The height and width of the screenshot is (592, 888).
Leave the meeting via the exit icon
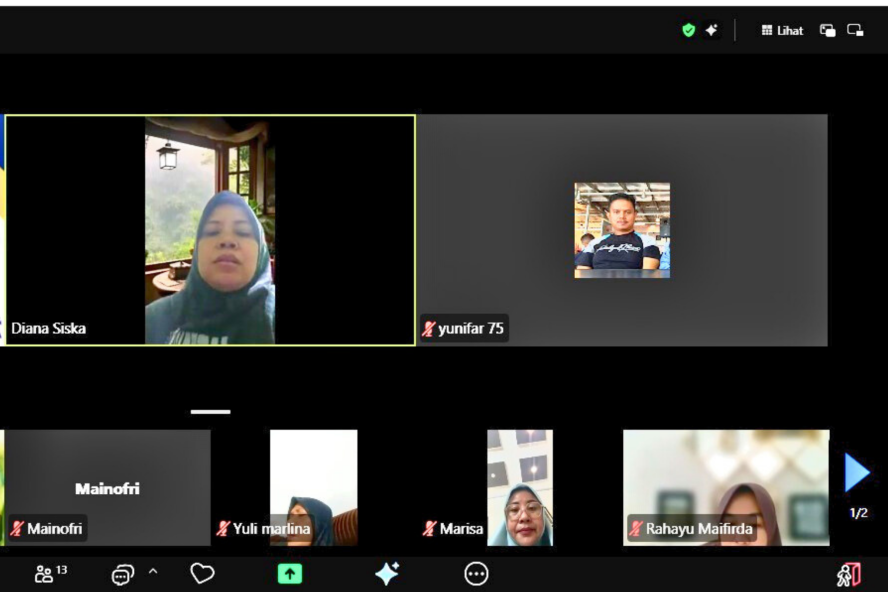(848, 574)
